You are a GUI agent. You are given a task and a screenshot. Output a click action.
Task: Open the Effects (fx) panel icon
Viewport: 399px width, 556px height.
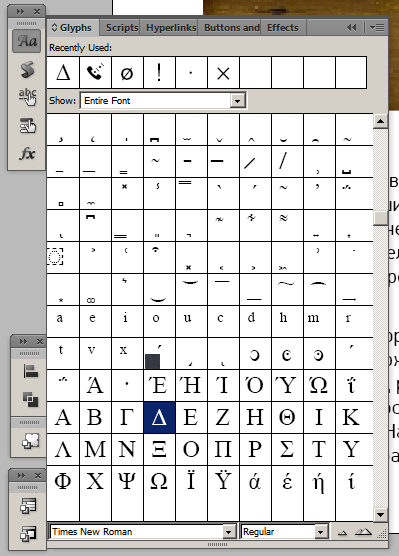pos(27,154)
